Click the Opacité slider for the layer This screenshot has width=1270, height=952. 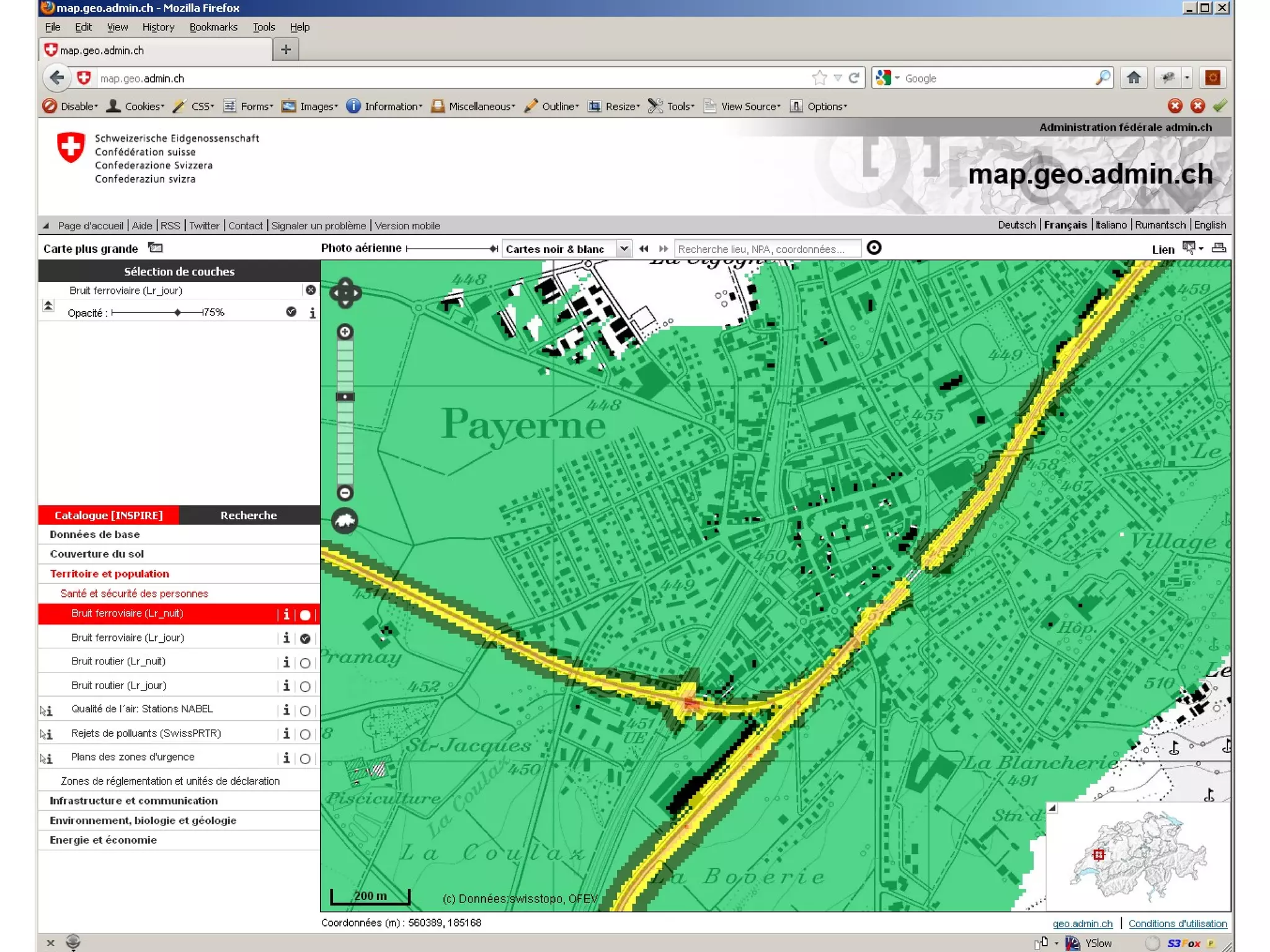coord(177,312)
